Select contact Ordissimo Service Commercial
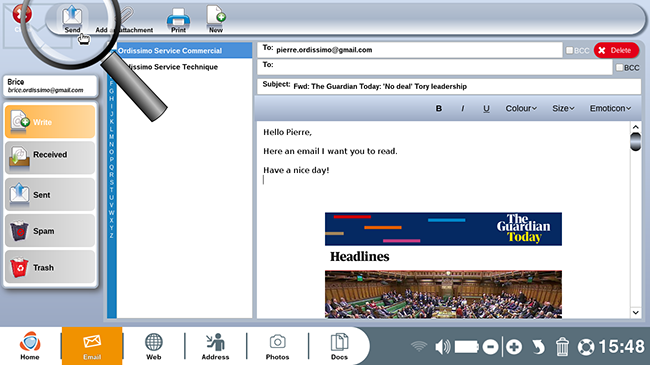Screen dimensions: 650x365 coord(184,51)
